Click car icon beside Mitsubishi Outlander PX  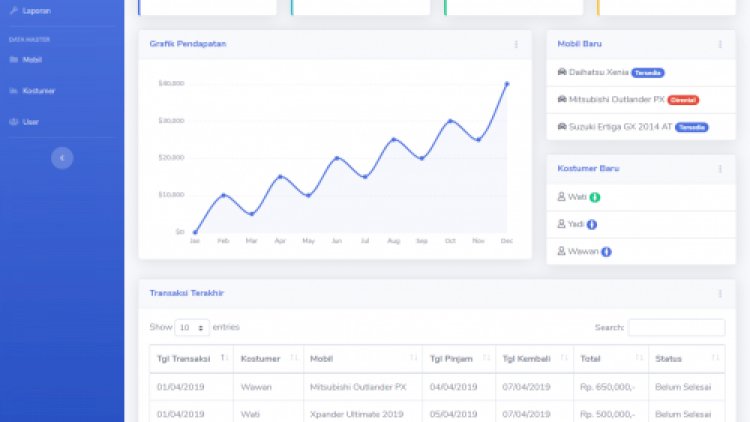(562, 100)
